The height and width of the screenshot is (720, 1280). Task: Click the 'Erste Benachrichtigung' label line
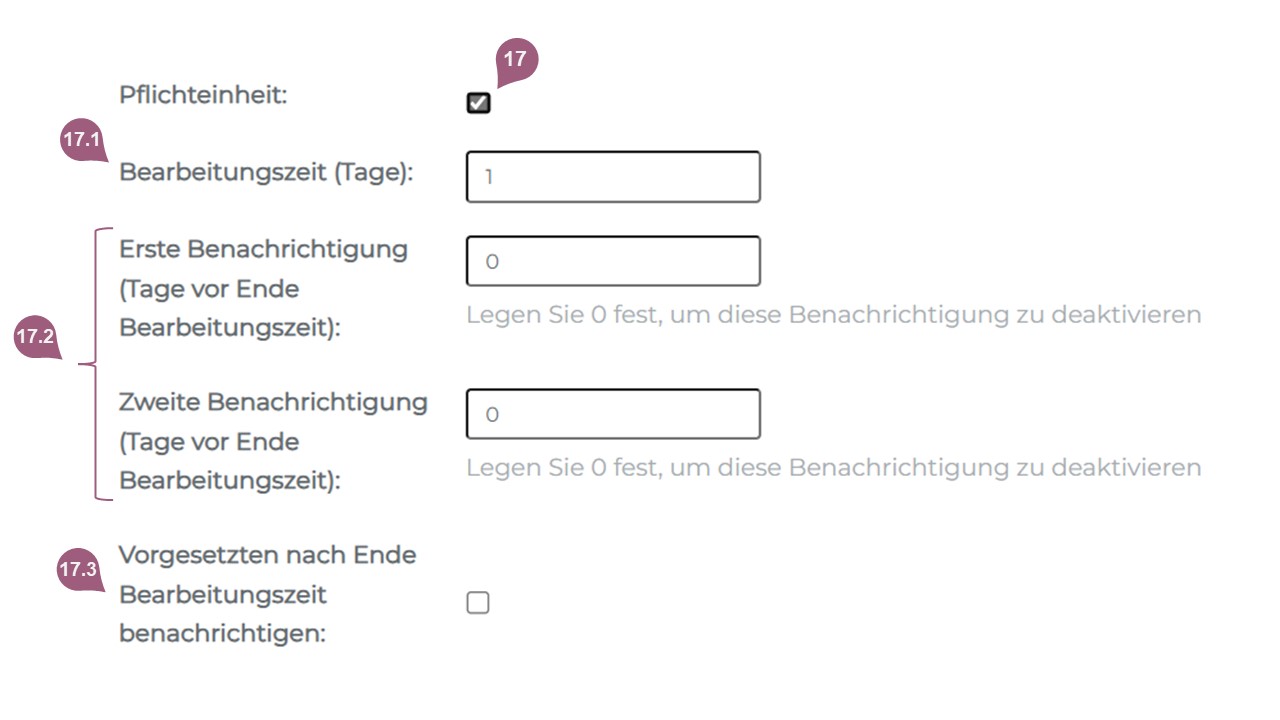coord(263,249)
